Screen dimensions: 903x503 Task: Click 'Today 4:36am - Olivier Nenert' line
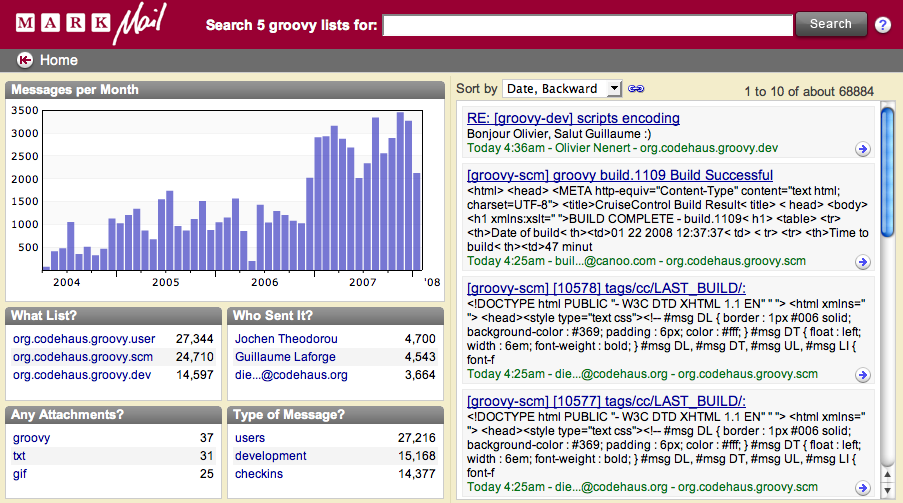(x=622, y=148)
